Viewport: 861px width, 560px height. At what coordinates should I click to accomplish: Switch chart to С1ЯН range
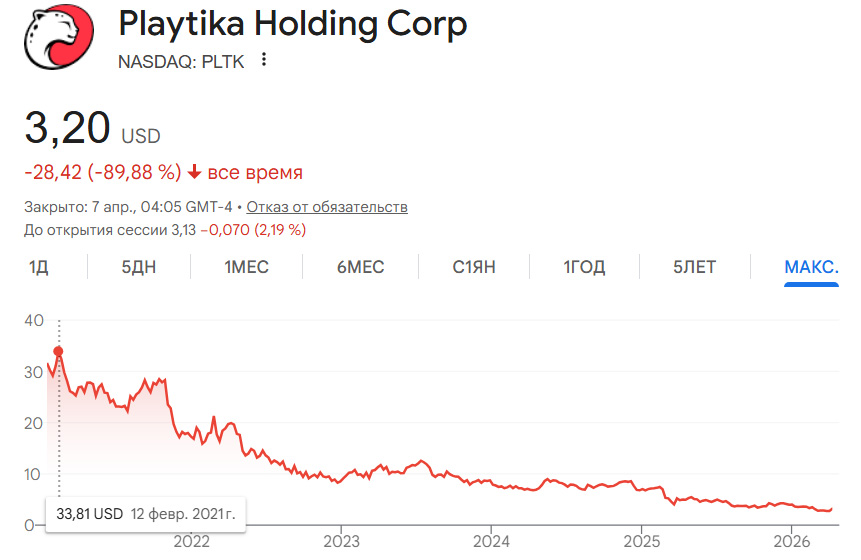474,267
